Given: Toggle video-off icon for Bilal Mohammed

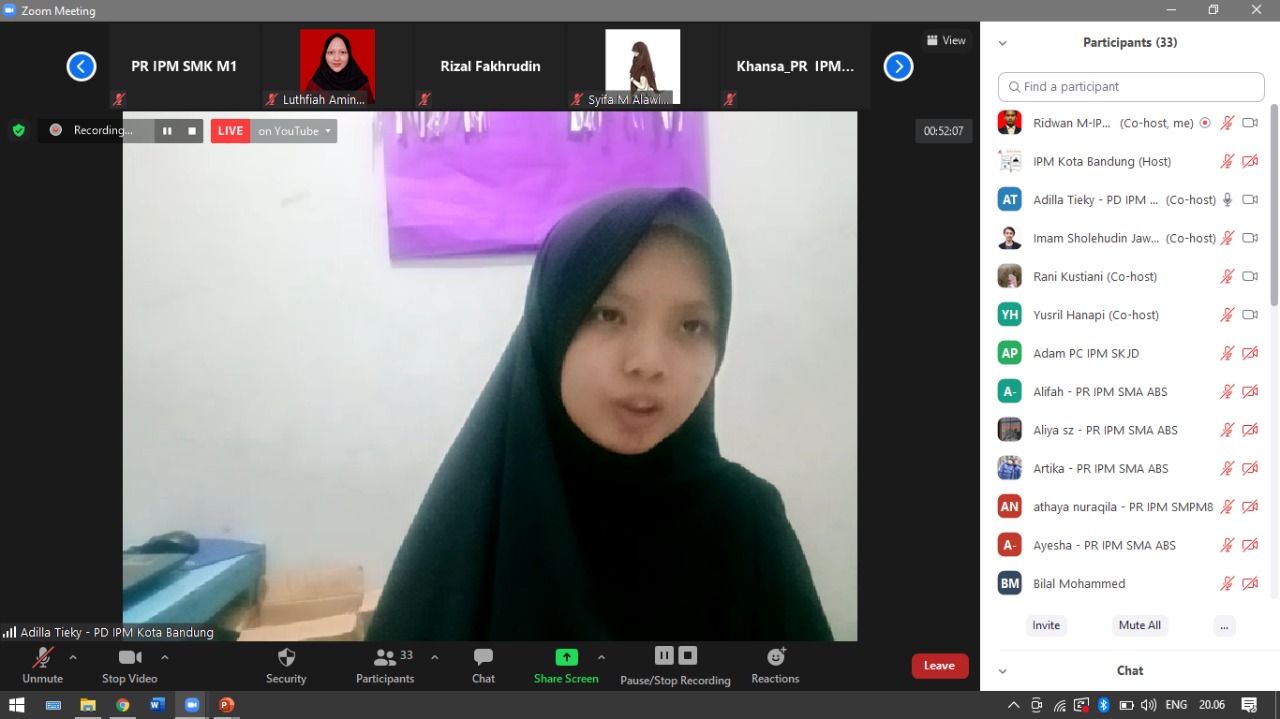Looking at the screenshot, I should point(1250,584).
